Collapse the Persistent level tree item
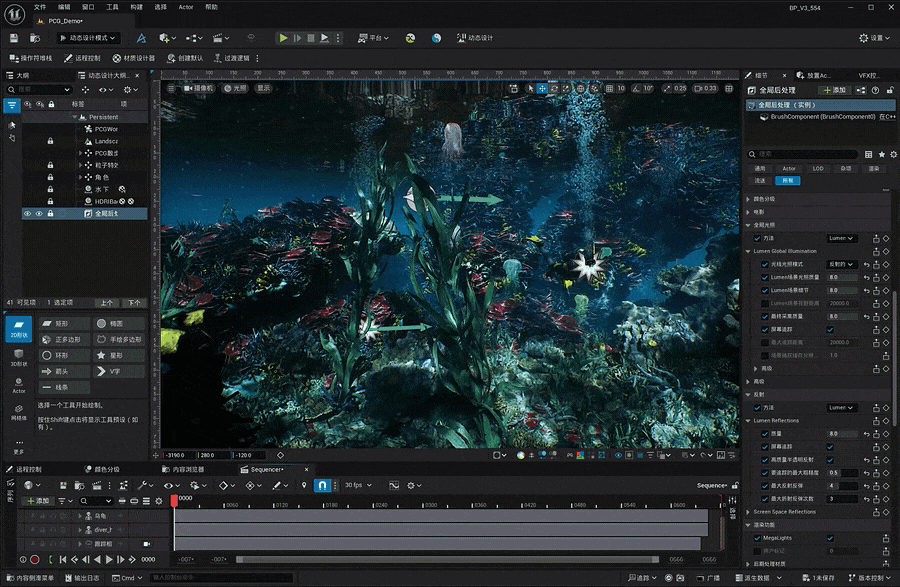The height and width of the screenshot is (587, 900). (74, 117)
